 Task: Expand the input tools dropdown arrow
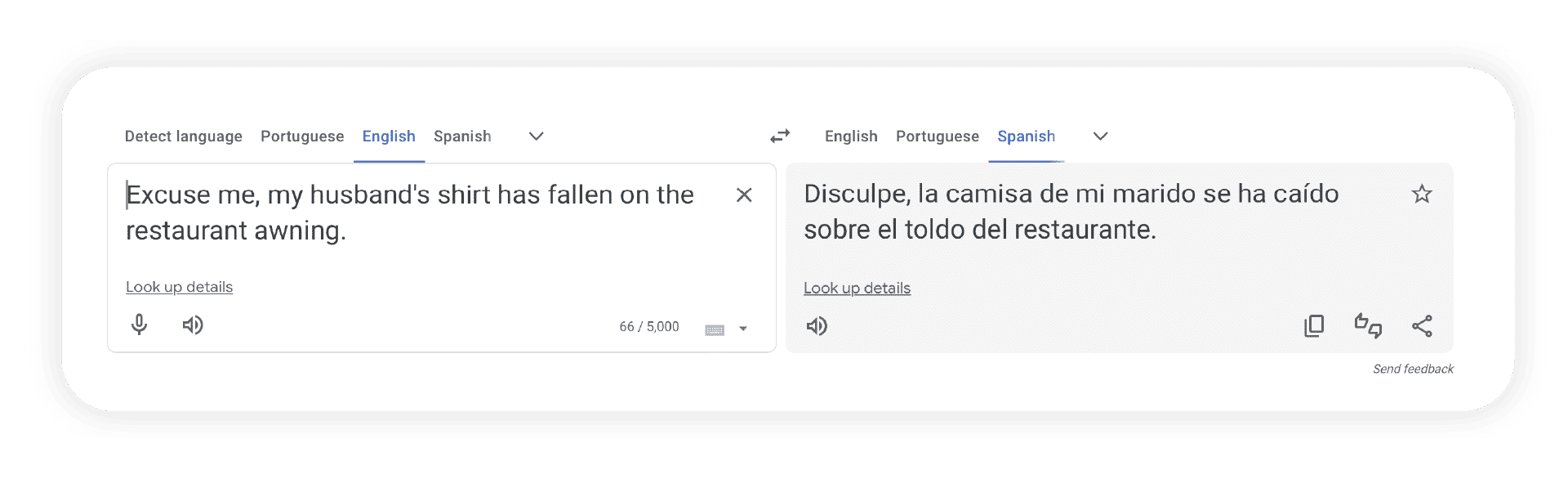(x=743, y=329)
